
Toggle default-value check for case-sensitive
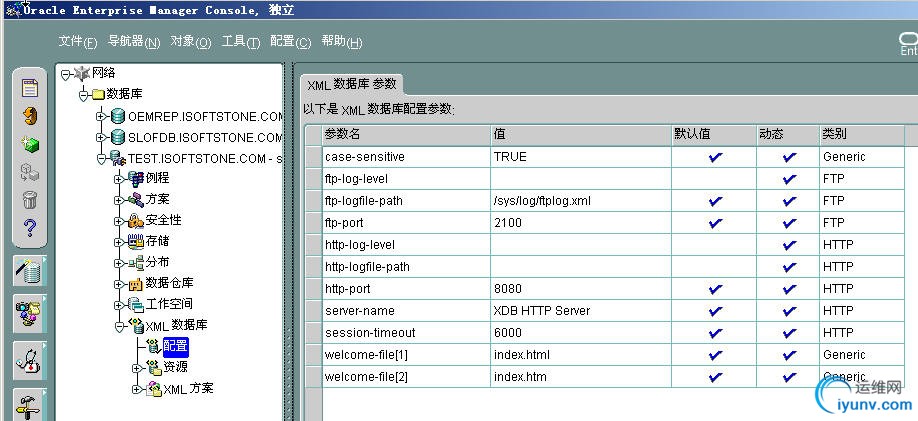point(715,157)
